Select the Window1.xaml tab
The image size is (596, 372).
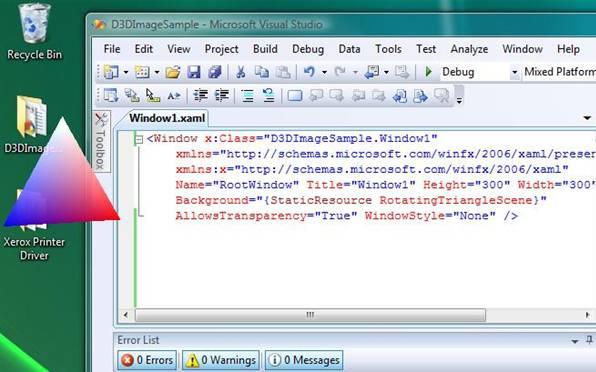167,118
